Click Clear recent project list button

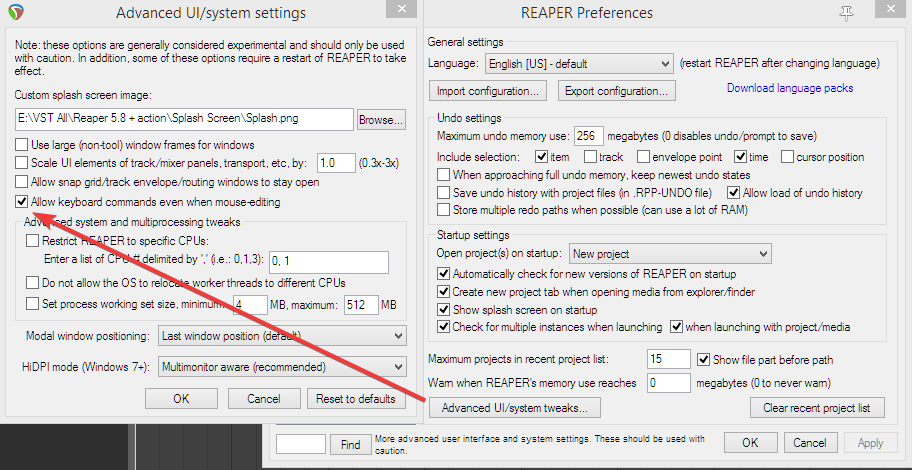817,408
